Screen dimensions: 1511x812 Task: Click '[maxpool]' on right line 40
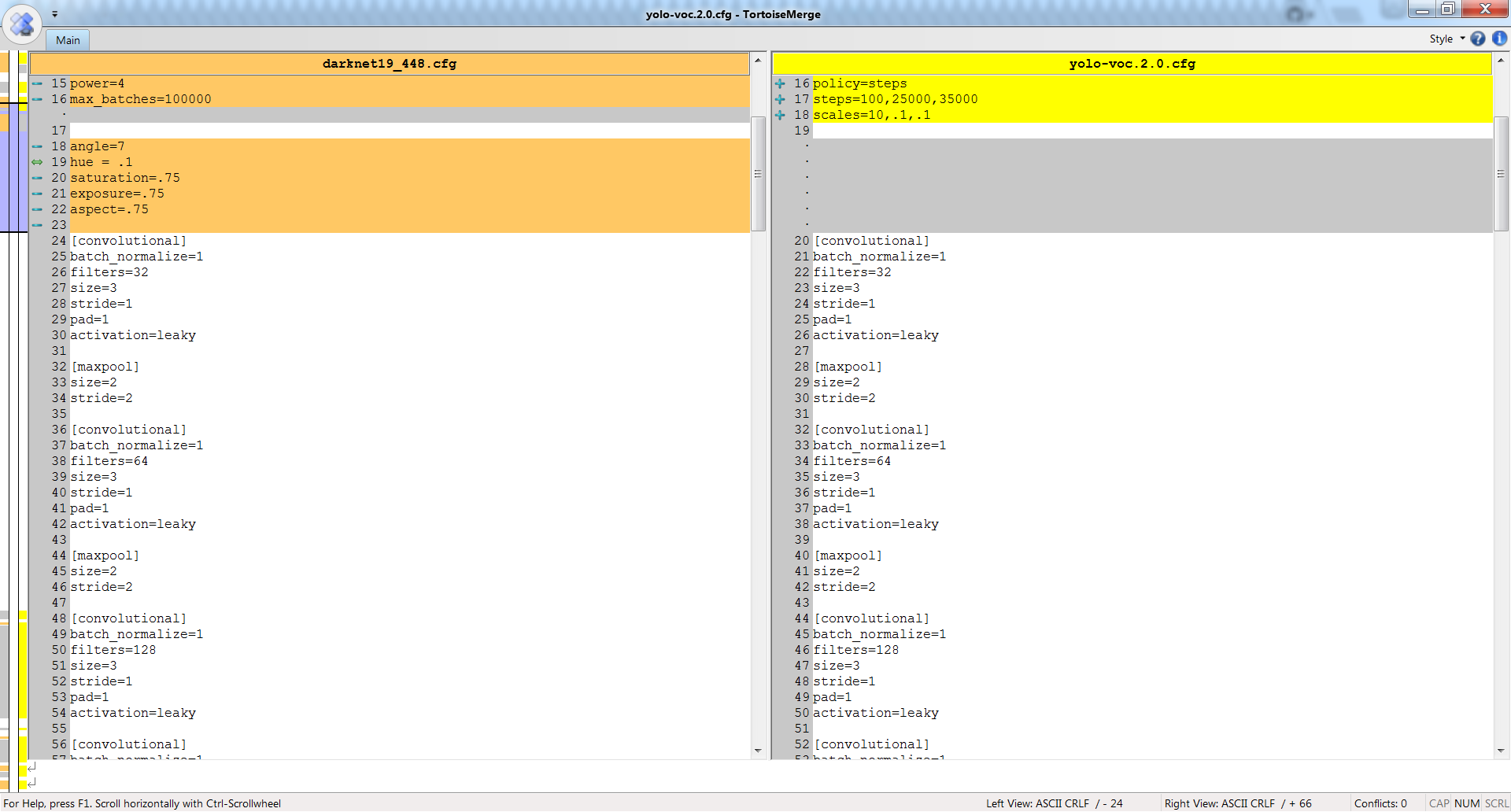point(848,555)
